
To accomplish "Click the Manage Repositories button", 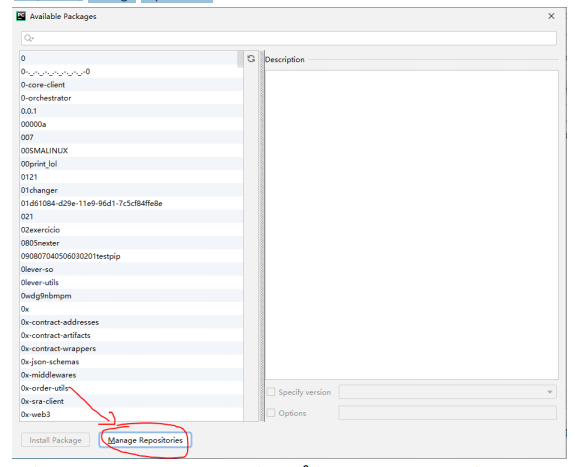I will 145,440.
